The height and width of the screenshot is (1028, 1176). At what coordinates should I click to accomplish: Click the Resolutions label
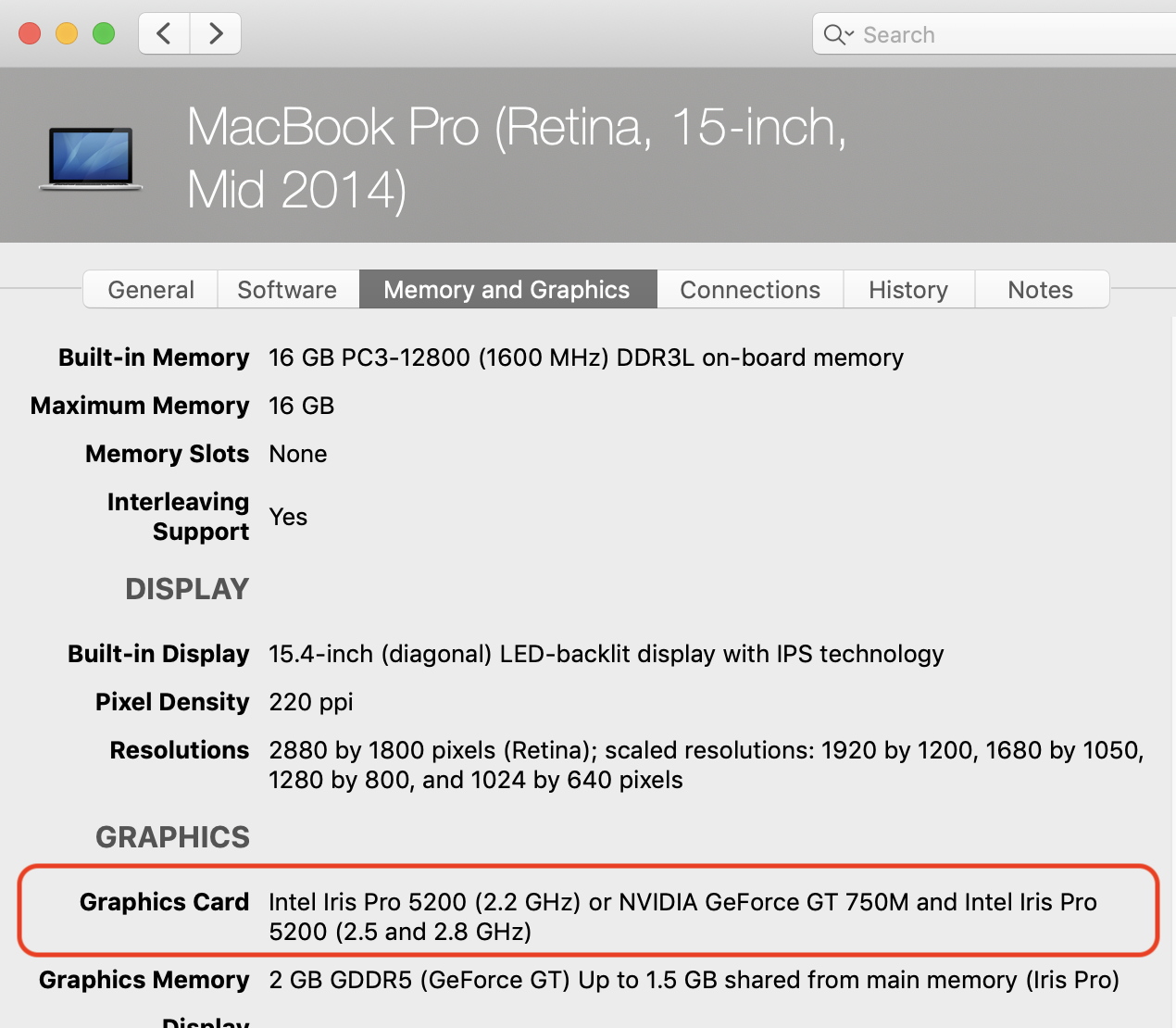(180, 750)
